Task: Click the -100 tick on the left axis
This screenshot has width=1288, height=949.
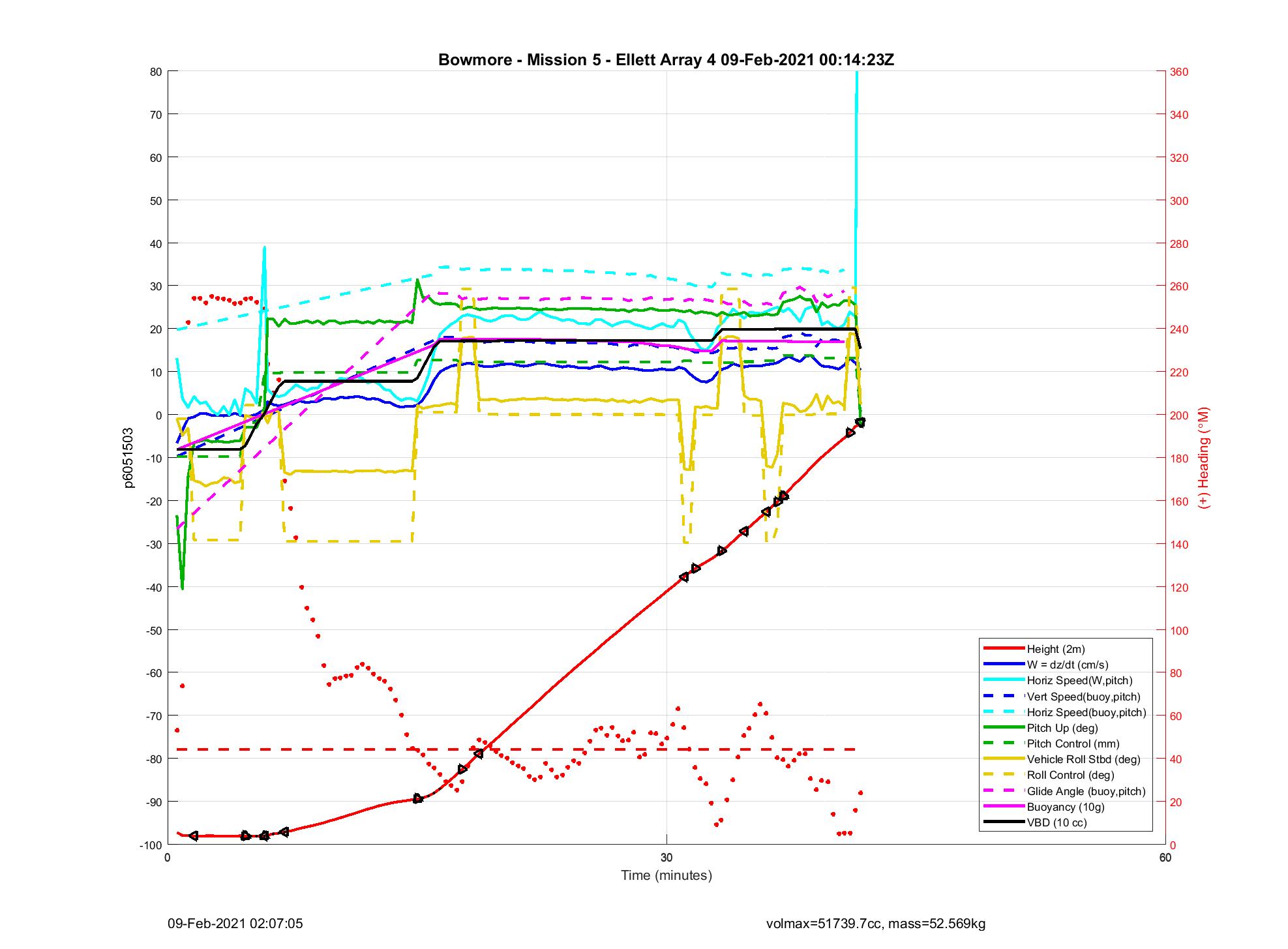Action: [151, 845]
